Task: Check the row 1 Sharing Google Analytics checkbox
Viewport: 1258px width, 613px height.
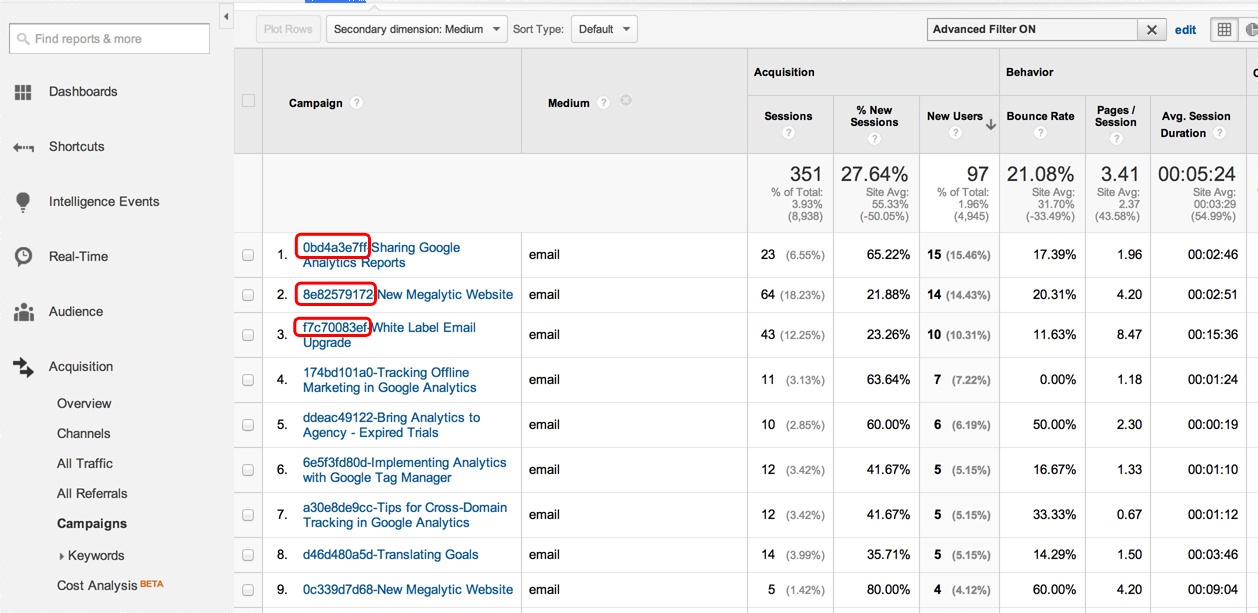Action: pos(248,255)
